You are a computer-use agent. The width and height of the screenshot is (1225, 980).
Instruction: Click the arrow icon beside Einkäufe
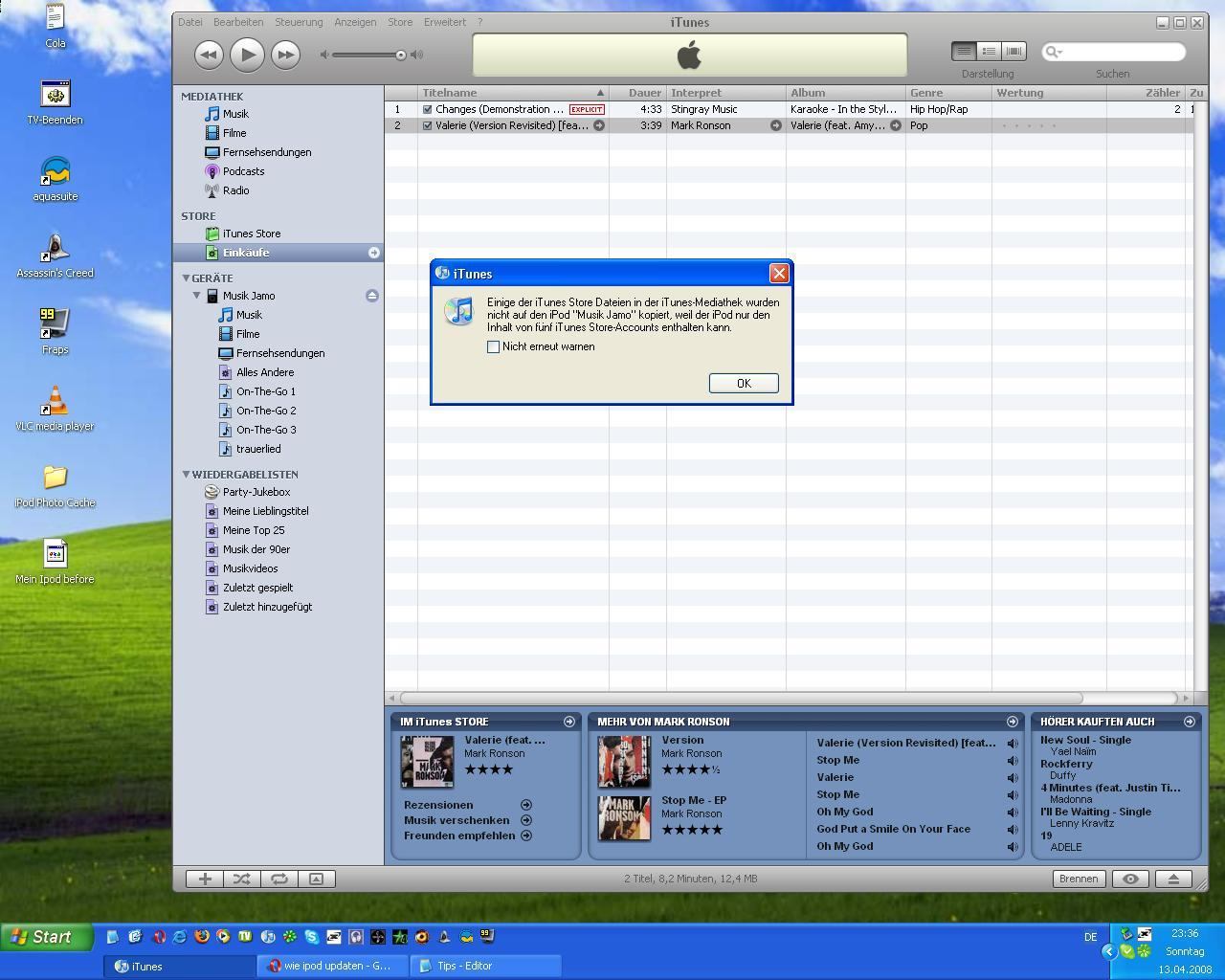coord(374,253)
